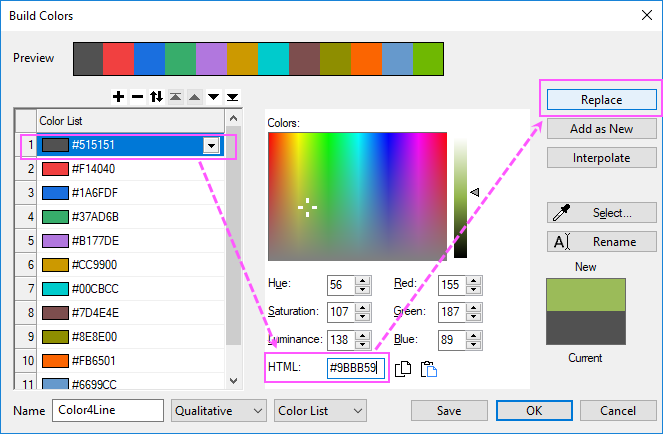The image size is (663, 434).
Task: Click the reverse order arrows icon
Action: [x=156, y=97]
